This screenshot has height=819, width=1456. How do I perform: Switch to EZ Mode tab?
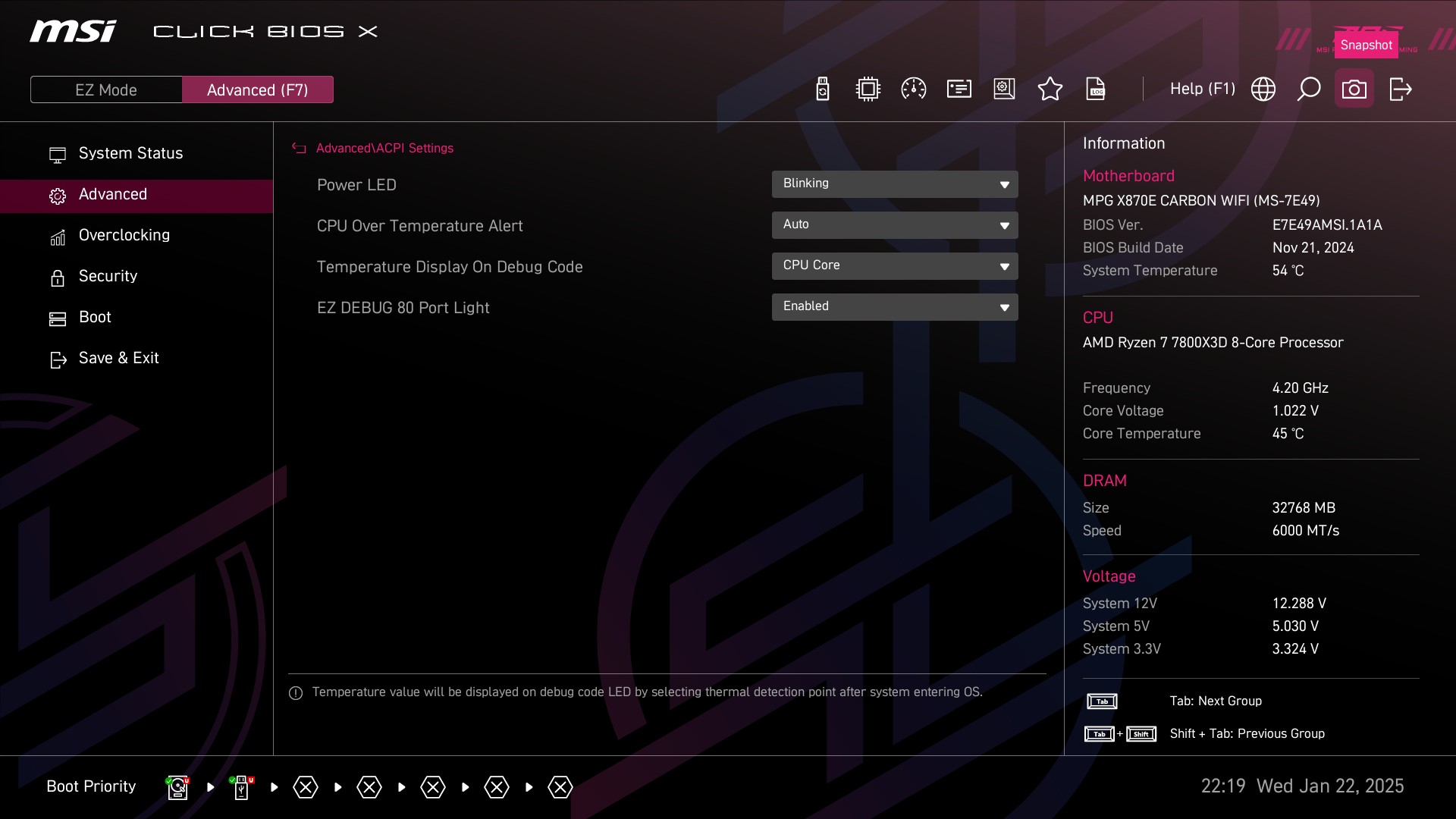click(x=106, y=89)
